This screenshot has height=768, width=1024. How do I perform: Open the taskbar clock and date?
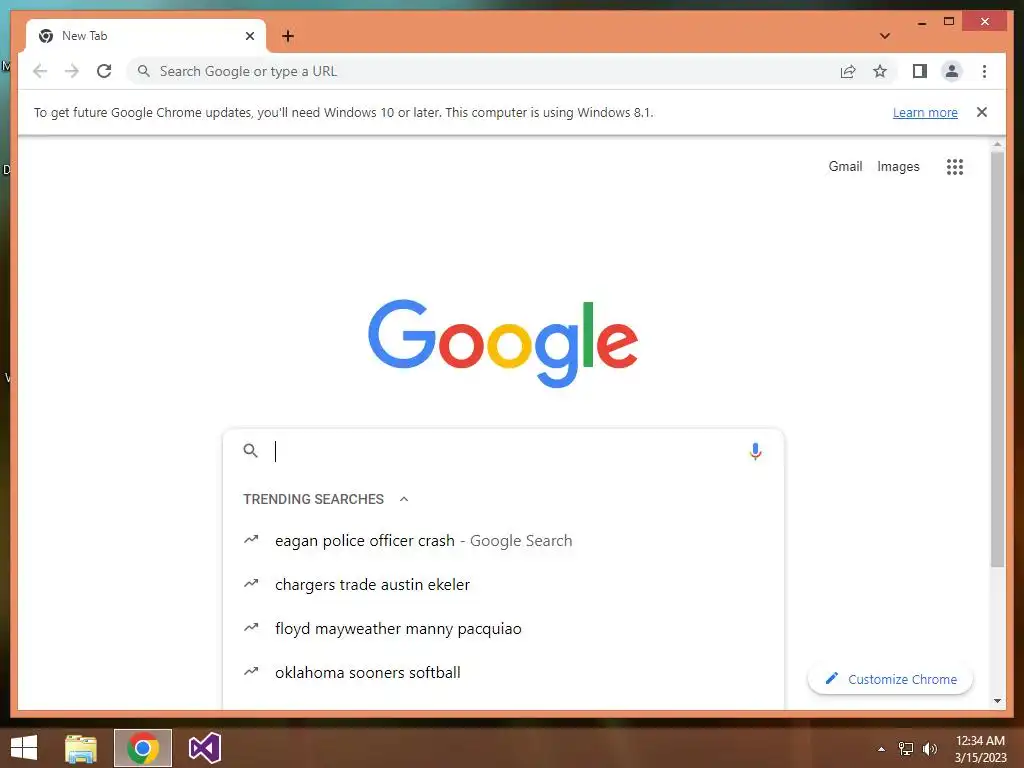tap(980, 749)
